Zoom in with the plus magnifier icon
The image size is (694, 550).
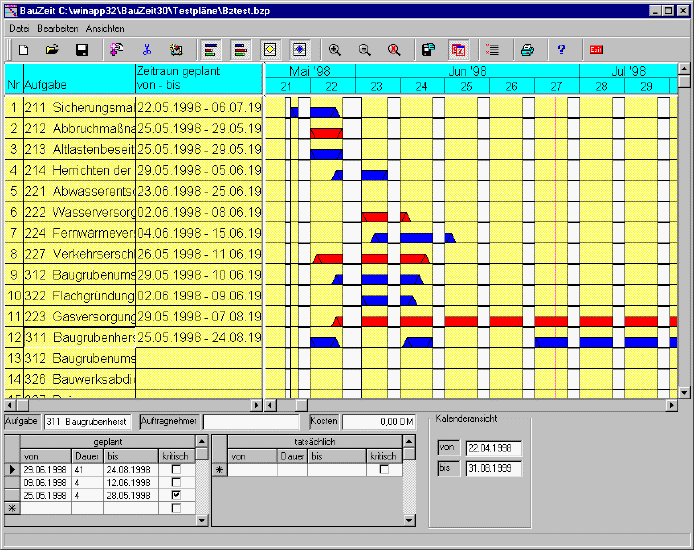(x=335, y=49)
